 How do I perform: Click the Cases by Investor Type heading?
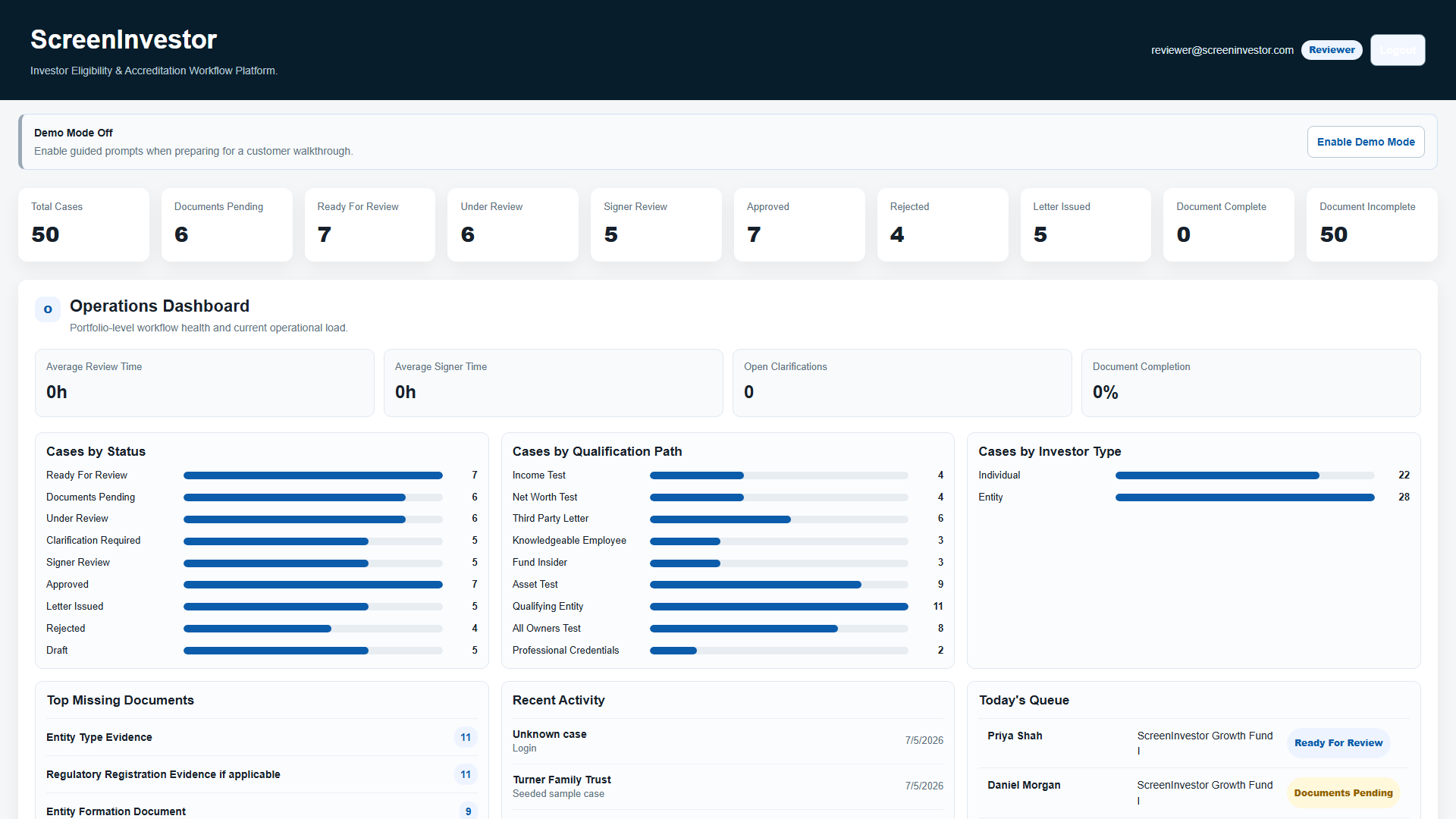(x=1050, y=451)
